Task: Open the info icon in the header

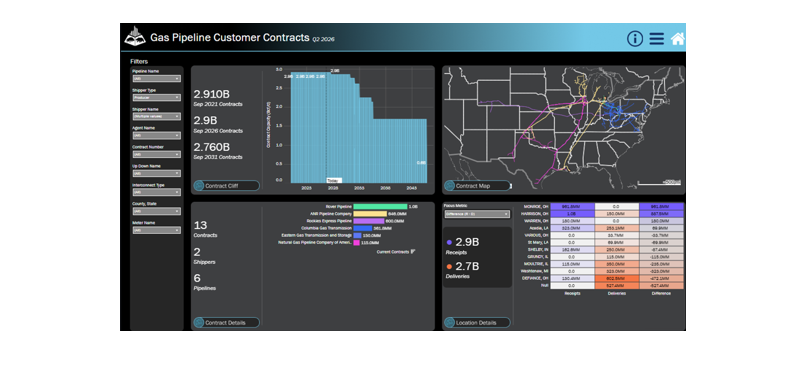Action: [634, 38]
